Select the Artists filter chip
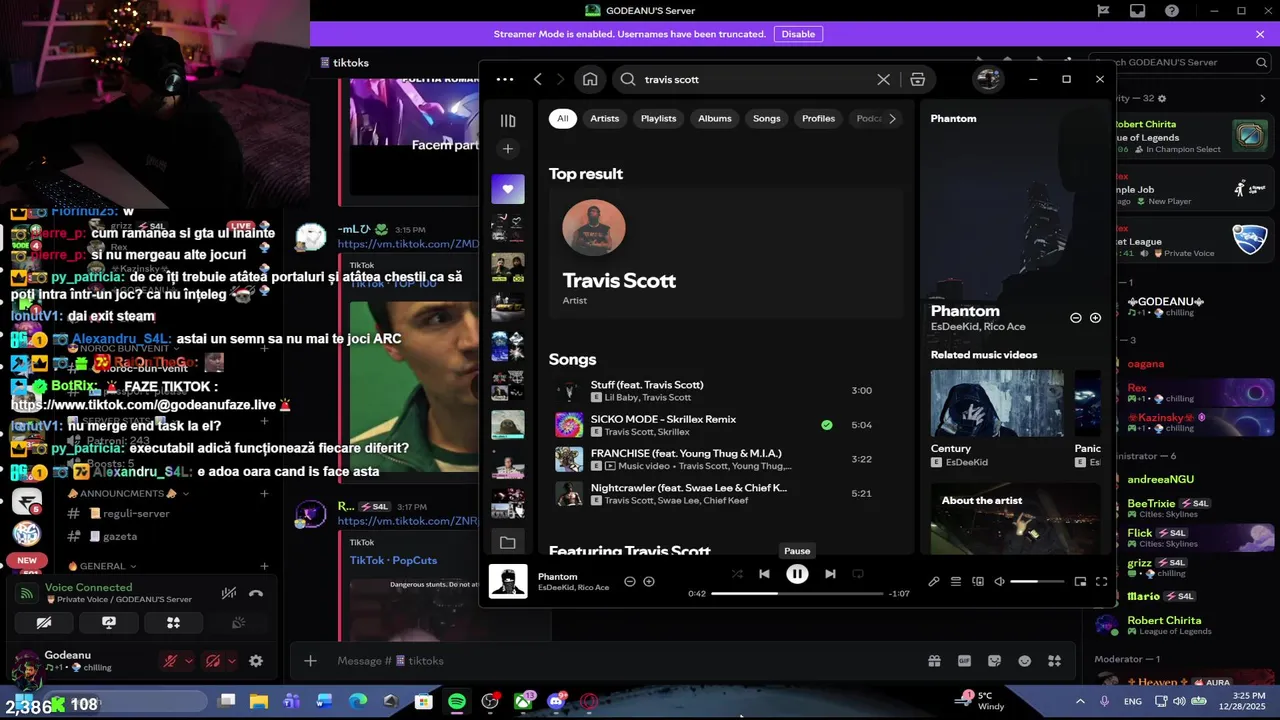The height and width of the screenshot is (720, 1280). pos(604,118)
